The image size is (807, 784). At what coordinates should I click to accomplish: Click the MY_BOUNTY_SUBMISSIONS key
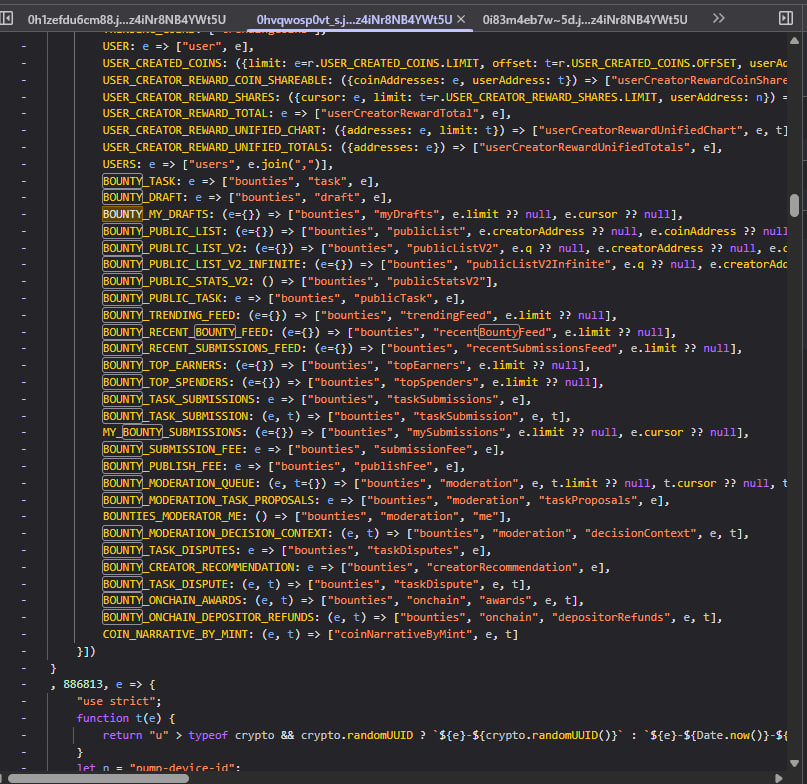[174, 432]
